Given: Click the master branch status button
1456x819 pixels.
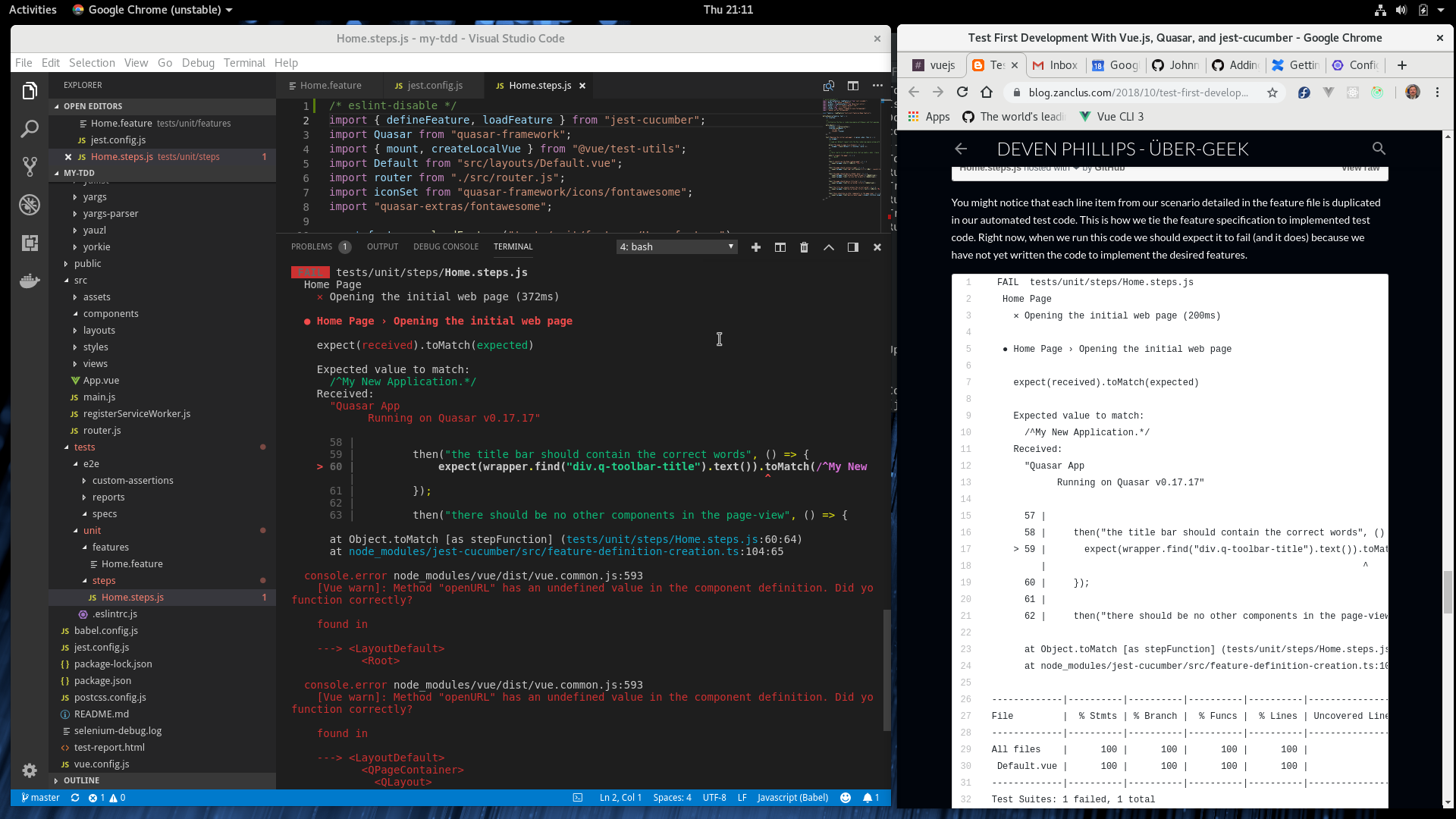Looking at the screenshot, I should tap(41, 798).
